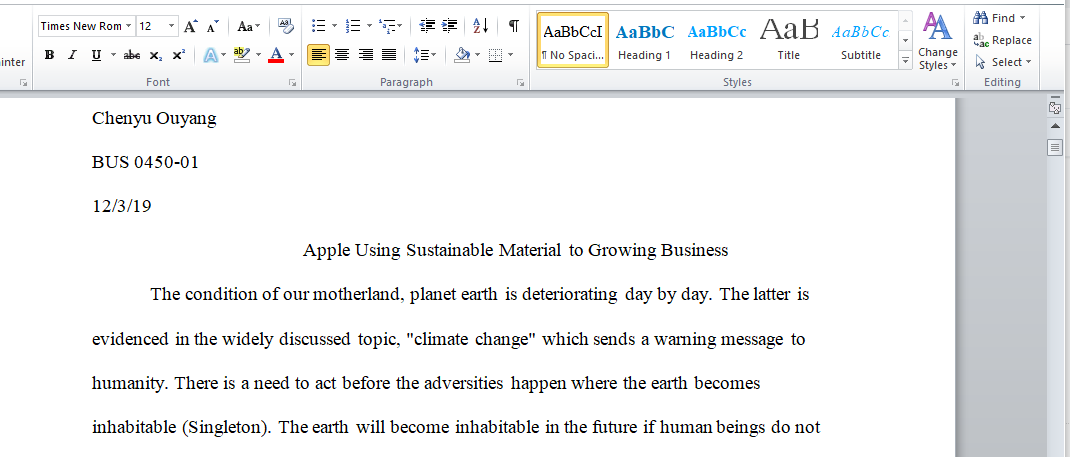The height and width of the screenshot is (457, 1070).
Task: Click Increase Indent icon
Action: pos(450,26)
